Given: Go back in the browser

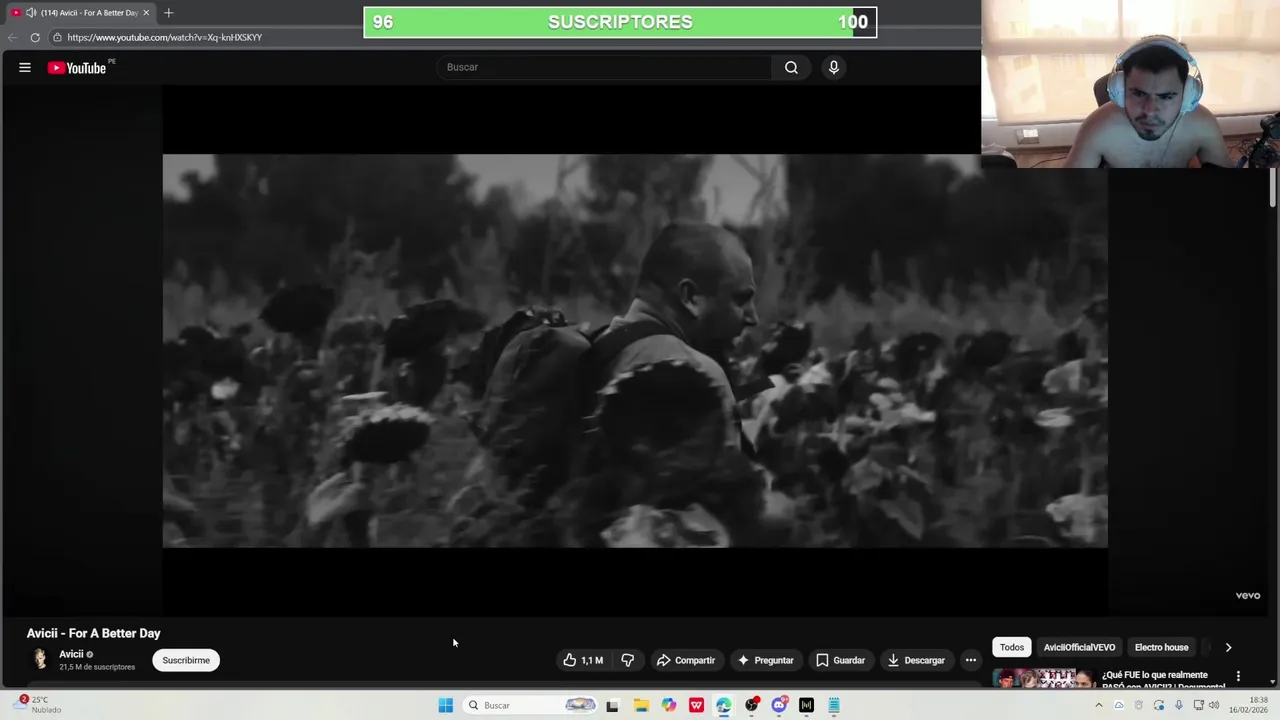Looking at the screenshot, I should coord(12,37).
